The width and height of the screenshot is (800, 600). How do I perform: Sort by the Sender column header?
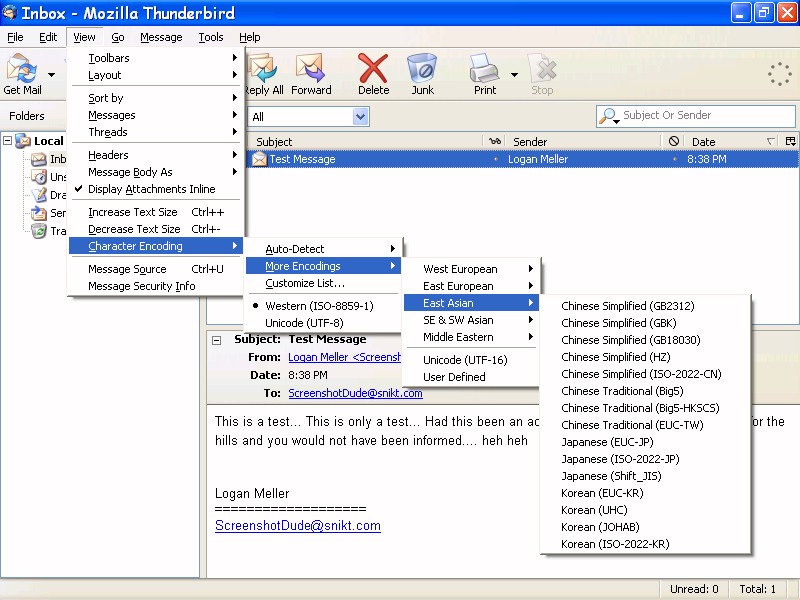[x=584, y=141]
